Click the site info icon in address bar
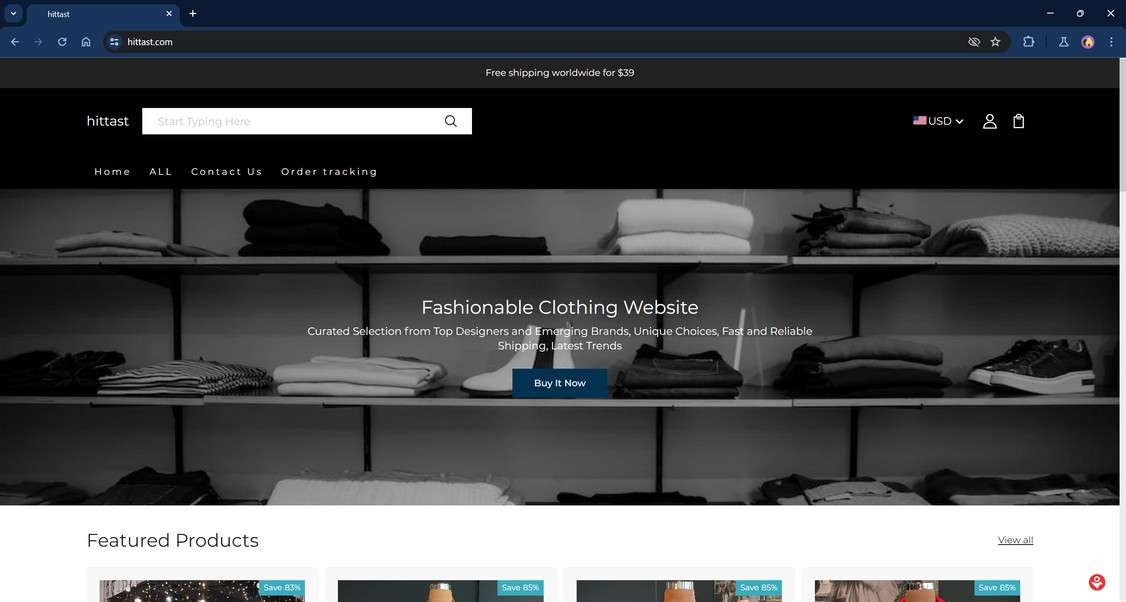This screenshot has height=602, width=1126. coord(115,41)
